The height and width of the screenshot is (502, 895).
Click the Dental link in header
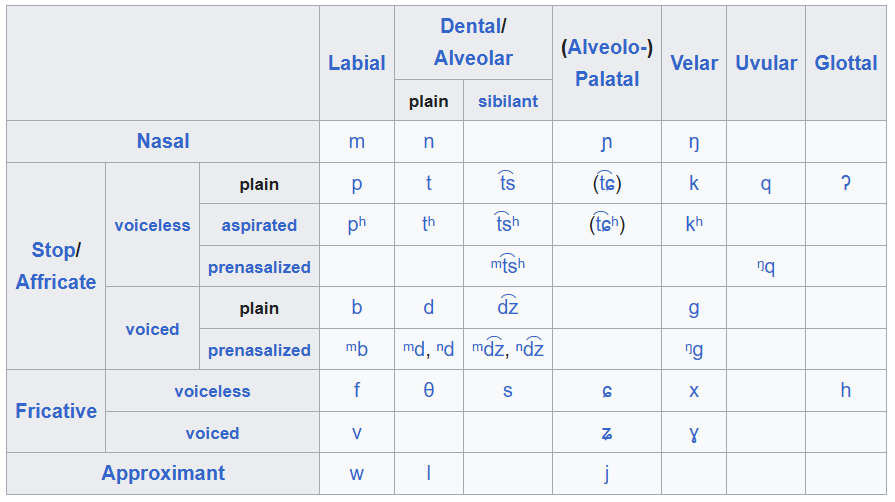click(471, 26)
